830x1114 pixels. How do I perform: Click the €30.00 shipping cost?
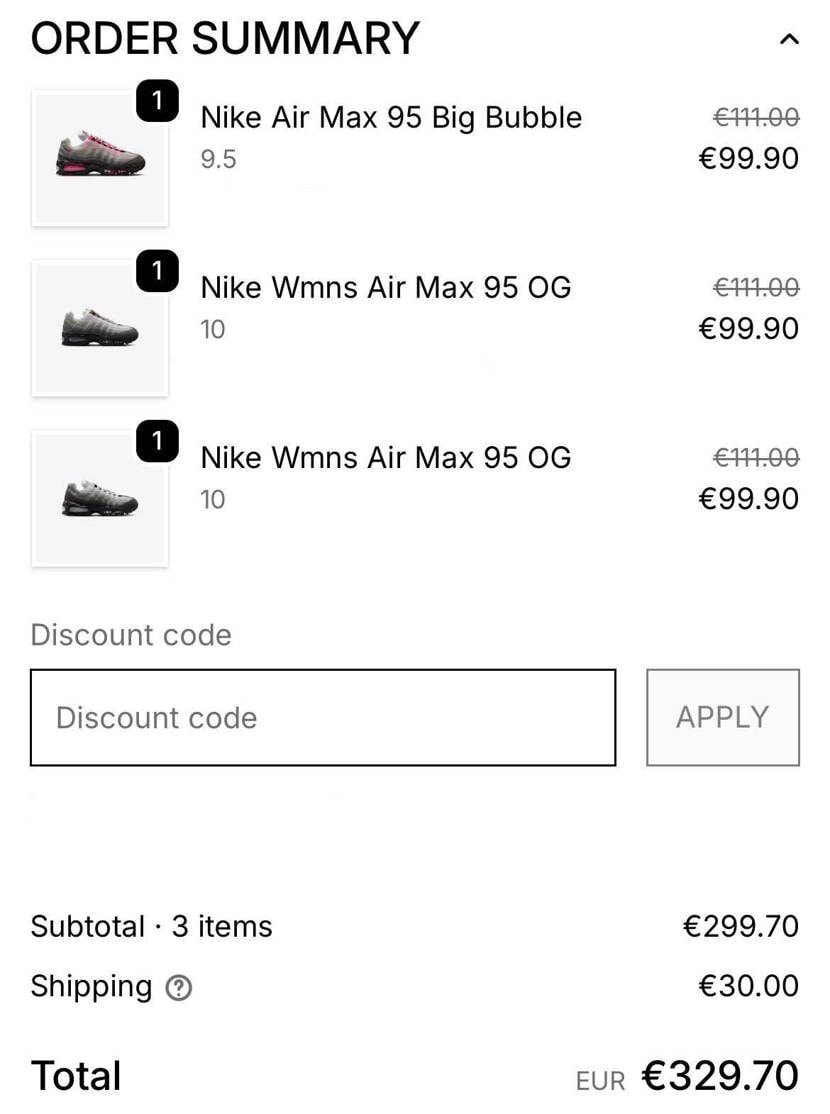click(x=748, y=986)
